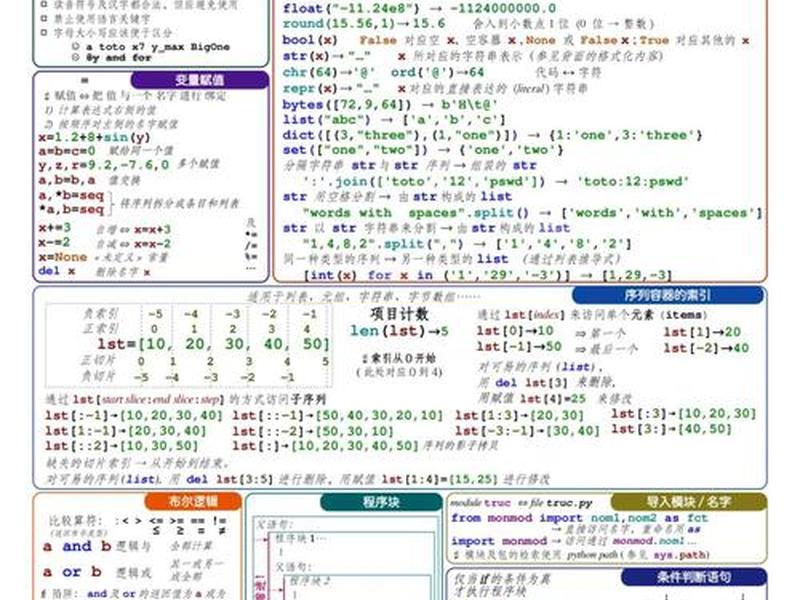
Task: Select the lst[1:-1]→[20,30,40] slice
Action: click(126, 431)
